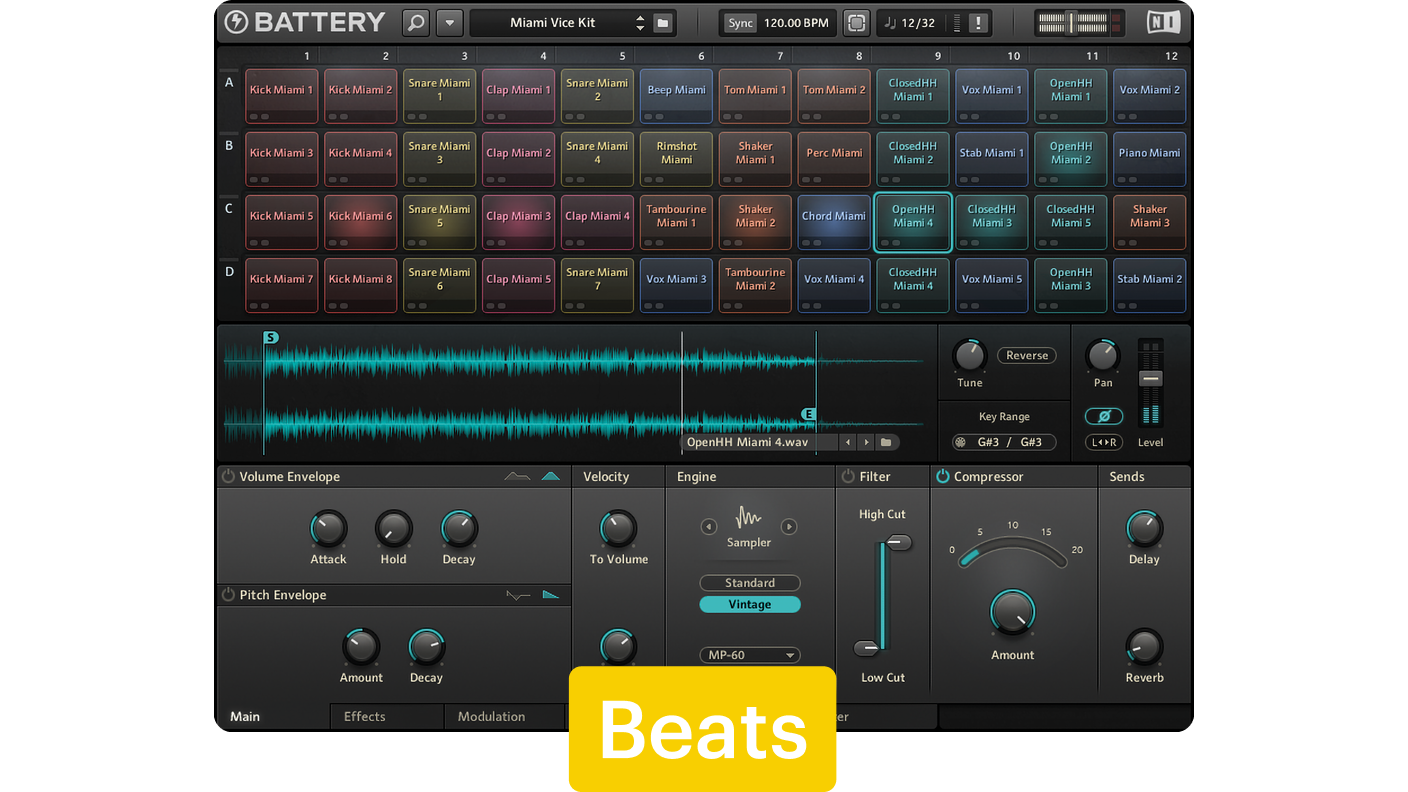The height and width of the screenshot is (792, 1408).
Task: Adjust the Level fader
Action: 1151,379
